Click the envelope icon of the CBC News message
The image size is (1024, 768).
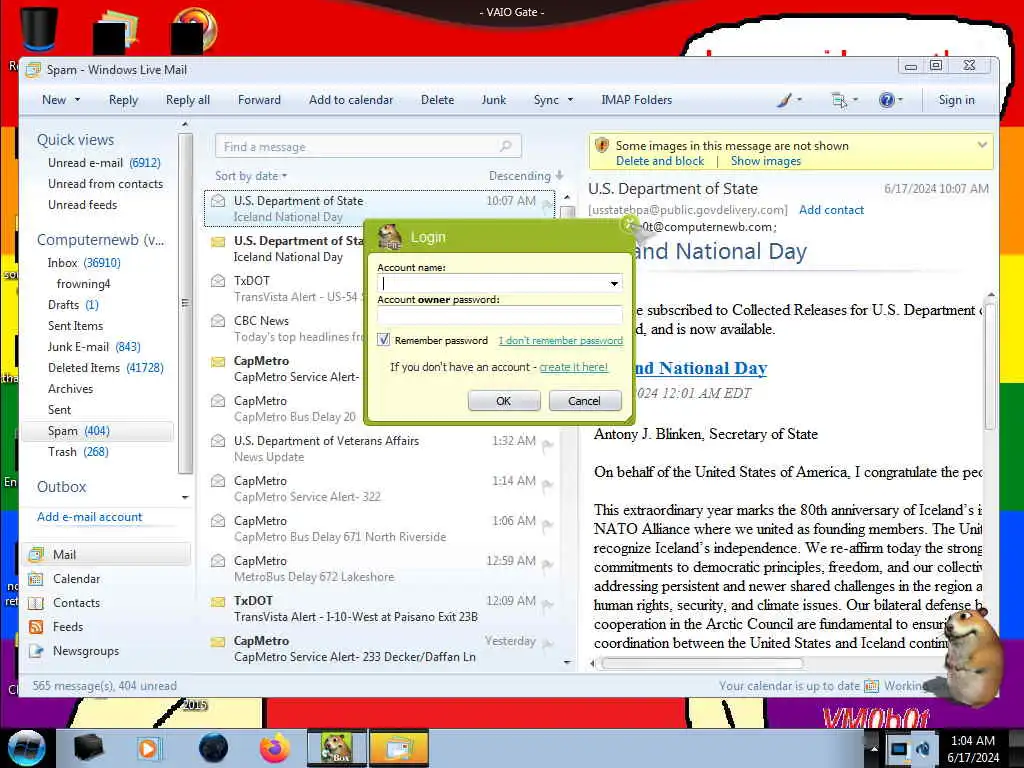pyautogui.click(x=218, y=321)
